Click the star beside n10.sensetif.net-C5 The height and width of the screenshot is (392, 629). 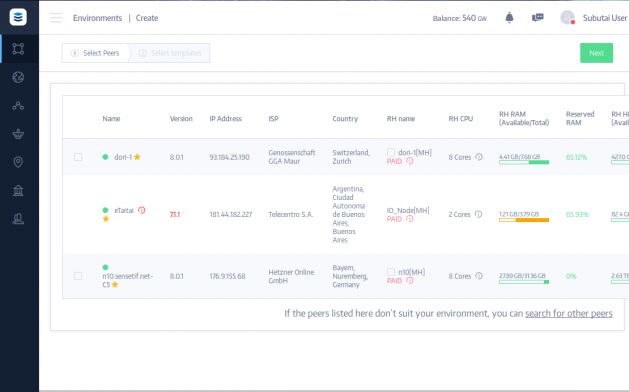(115, 284)
